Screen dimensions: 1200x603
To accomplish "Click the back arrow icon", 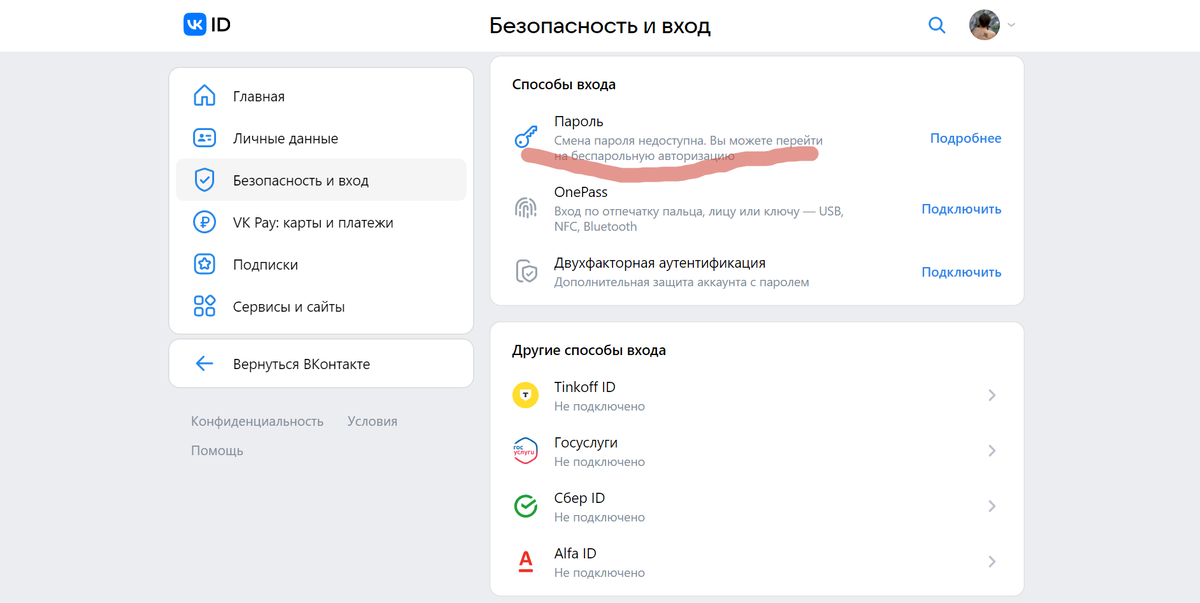I will tap(204, 364).
